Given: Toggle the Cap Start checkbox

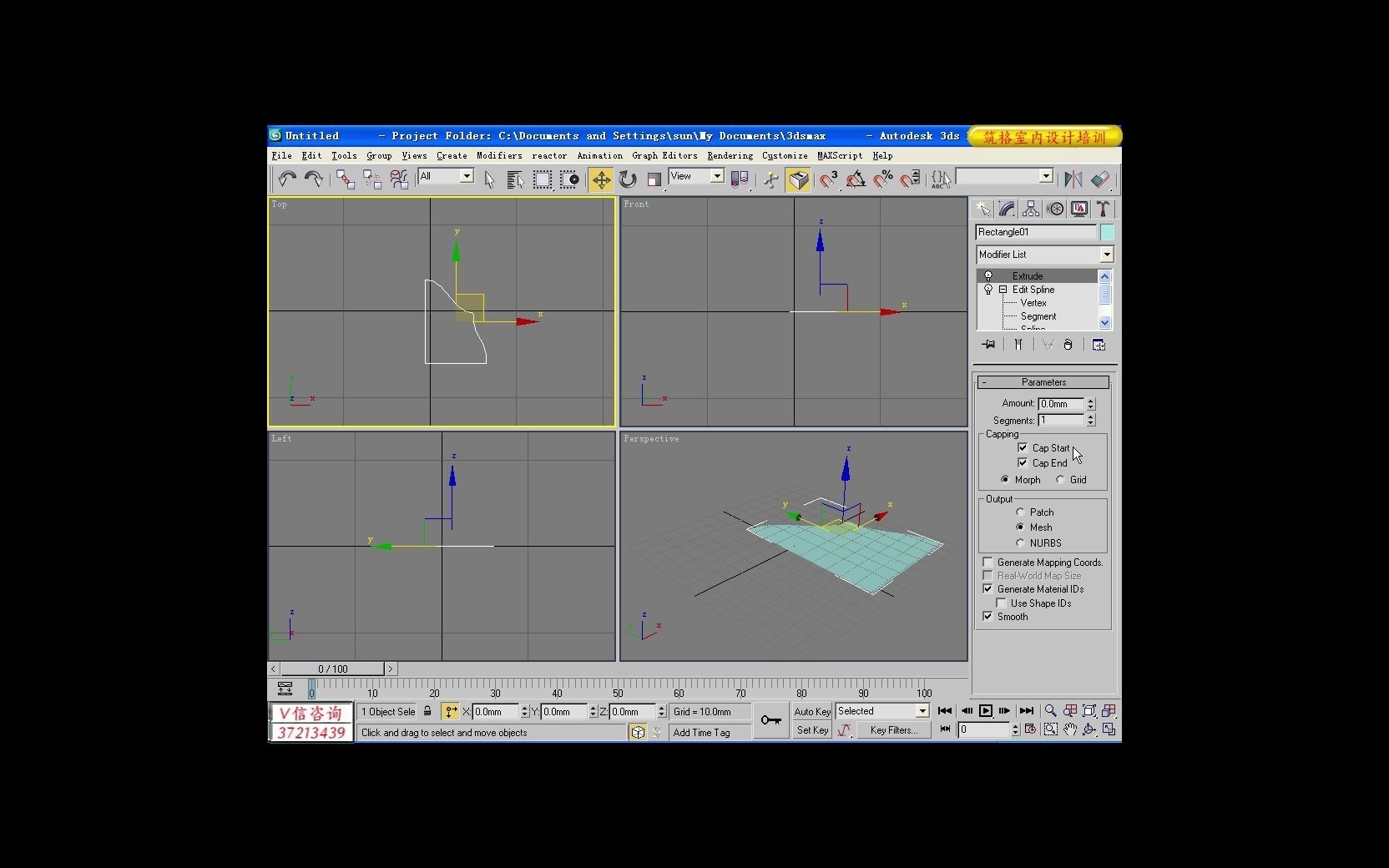Looking at the screenshot, I should (1023, 448).
